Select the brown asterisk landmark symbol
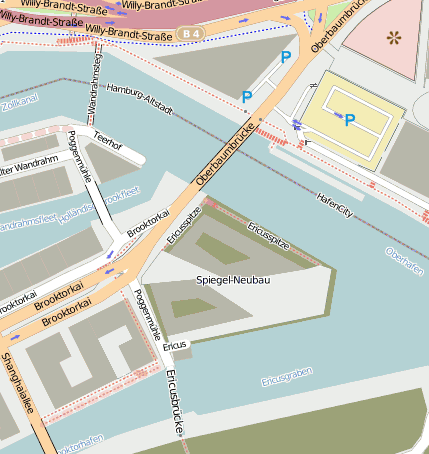 pos(394,38)
